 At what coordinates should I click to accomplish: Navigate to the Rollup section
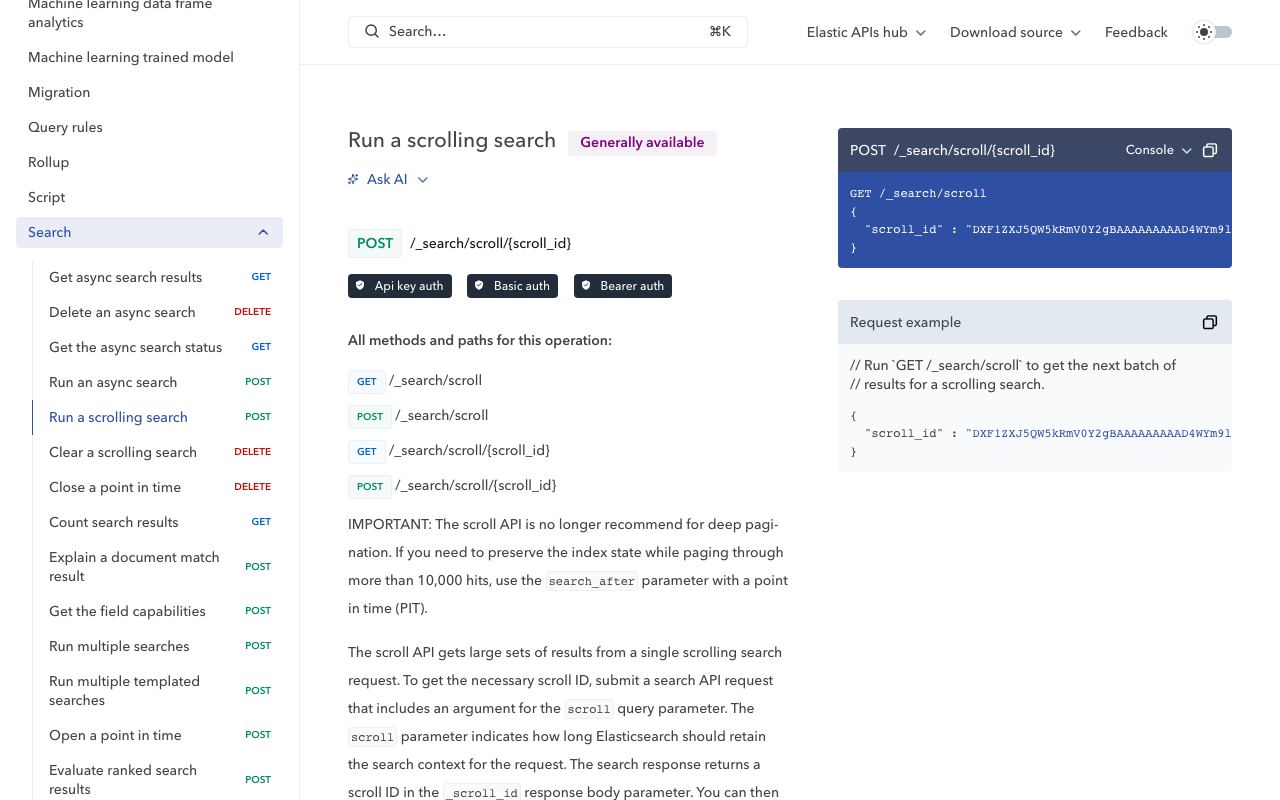pos(48,162)
